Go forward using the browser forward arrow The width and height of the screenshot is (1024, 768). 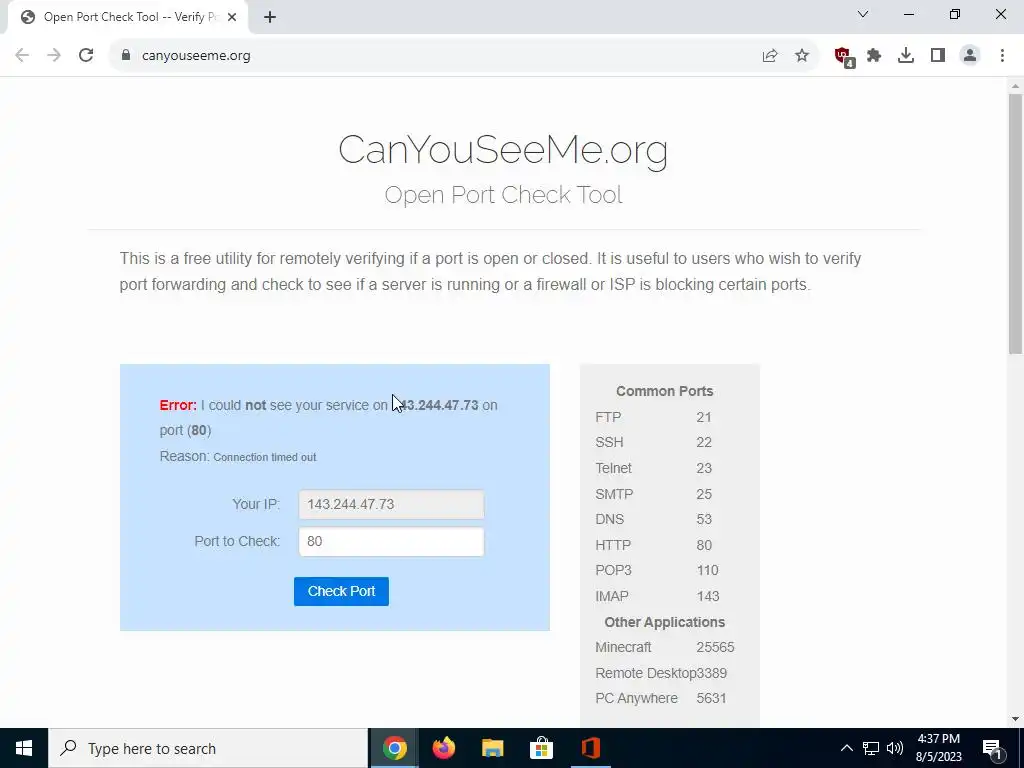(54, 56)
